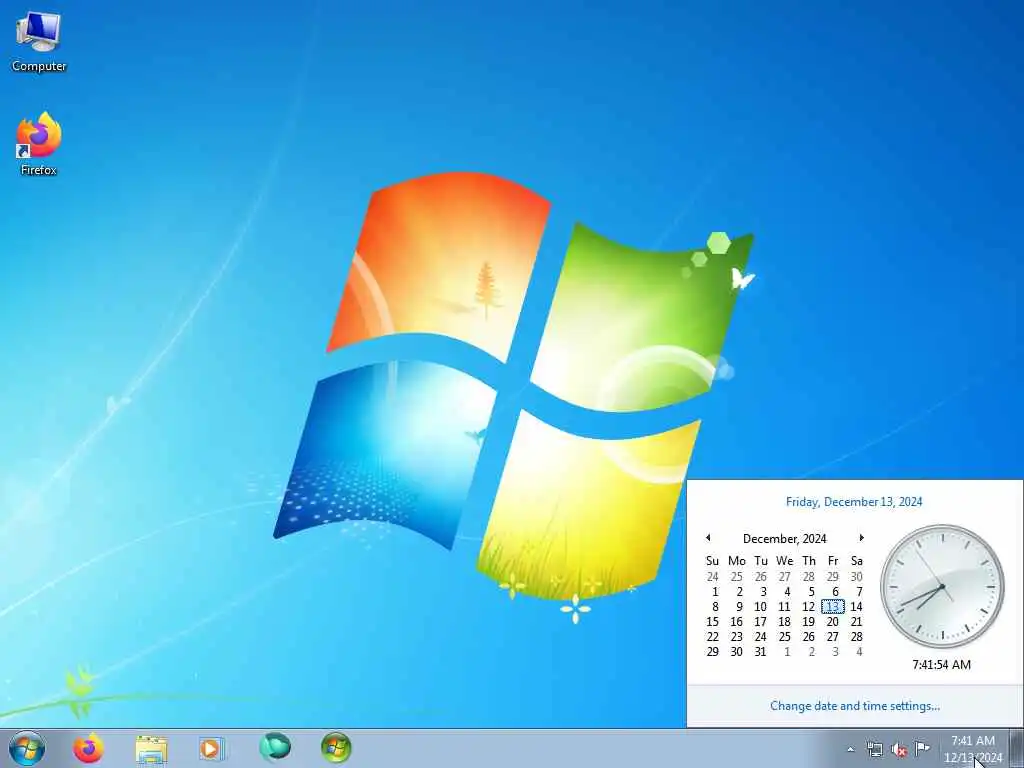Click the teal globe icon in taskbar
Viewport: 1024px width, 768px height.
point(275,748)
